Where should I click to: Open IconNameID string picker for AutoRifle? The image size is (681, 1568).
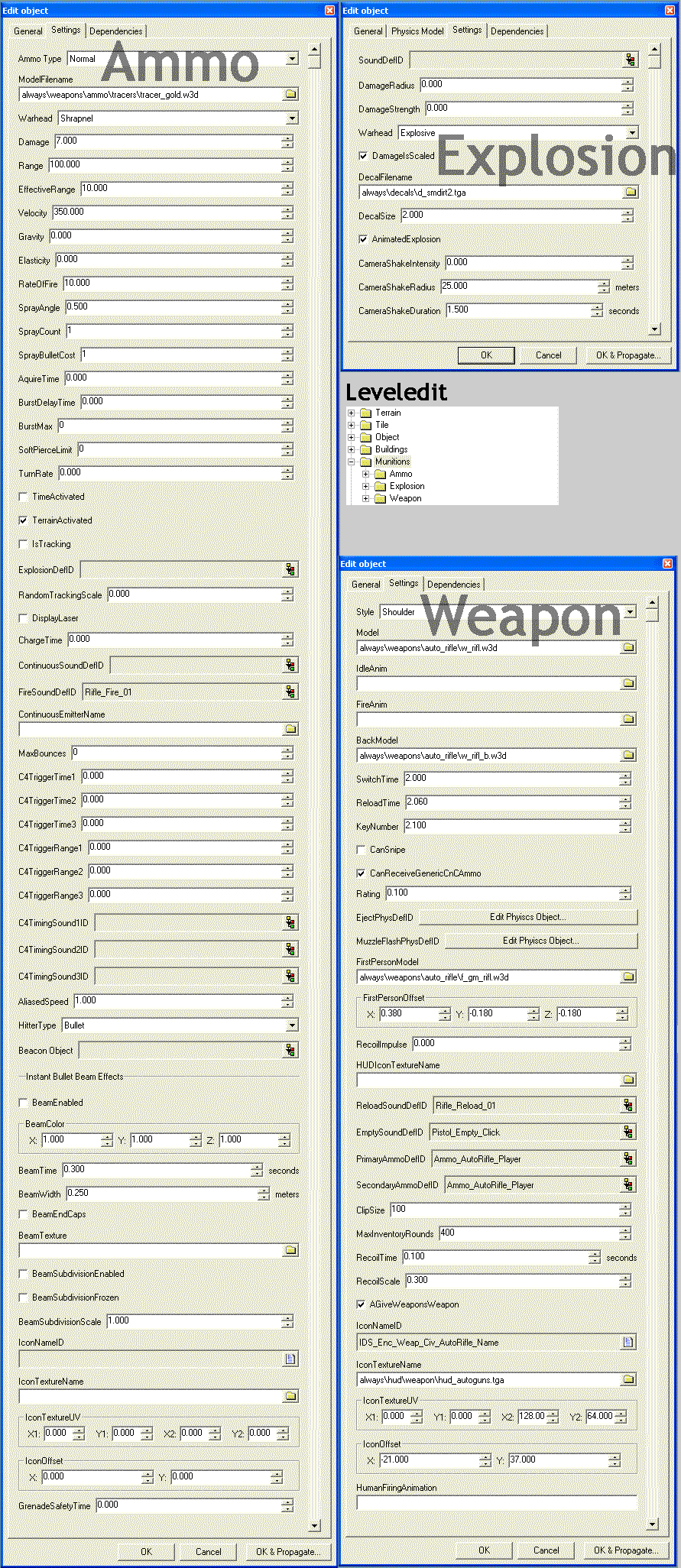point(628,1342)
